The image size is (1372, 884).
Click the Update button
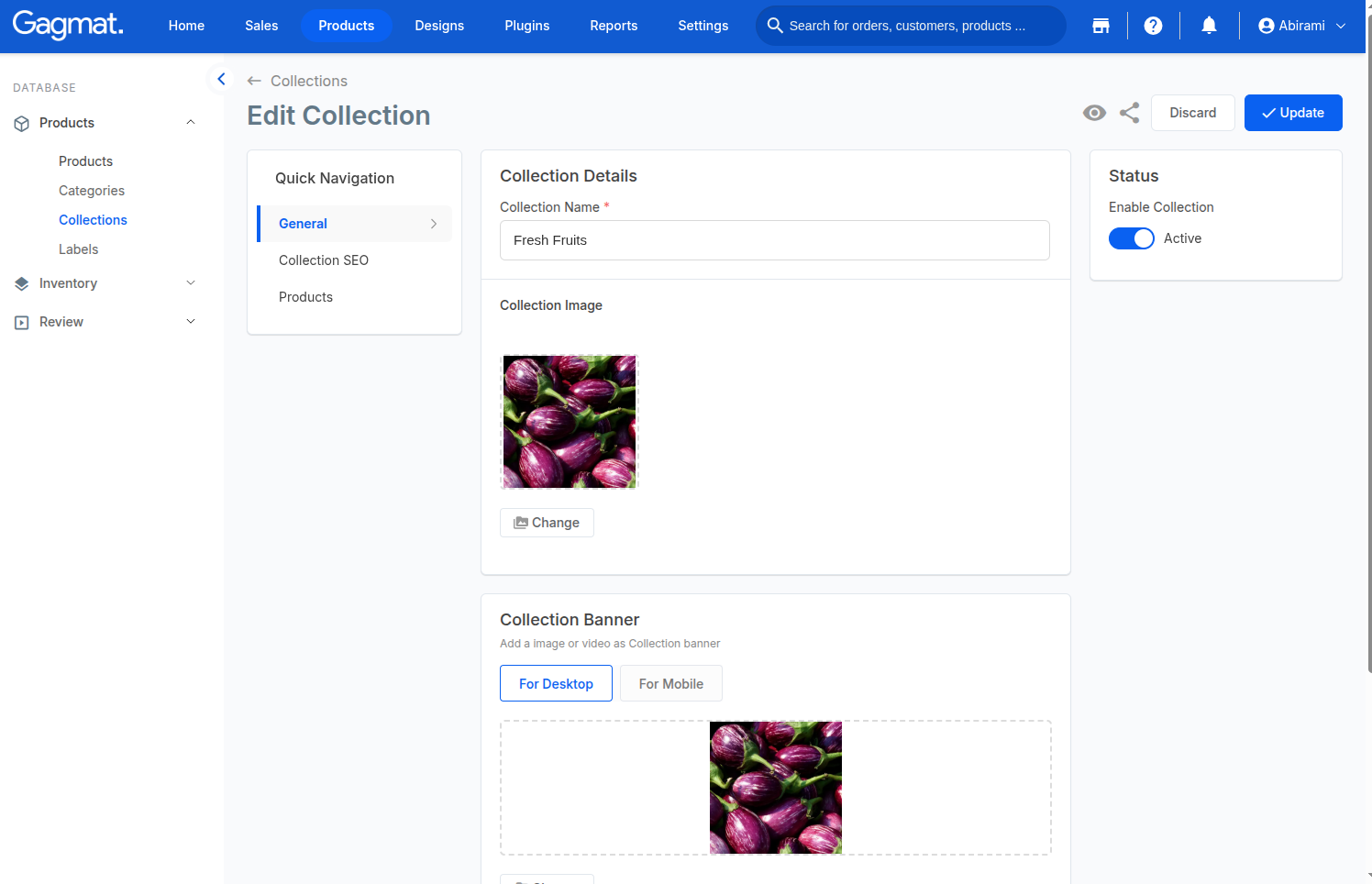pos(1293,113)
